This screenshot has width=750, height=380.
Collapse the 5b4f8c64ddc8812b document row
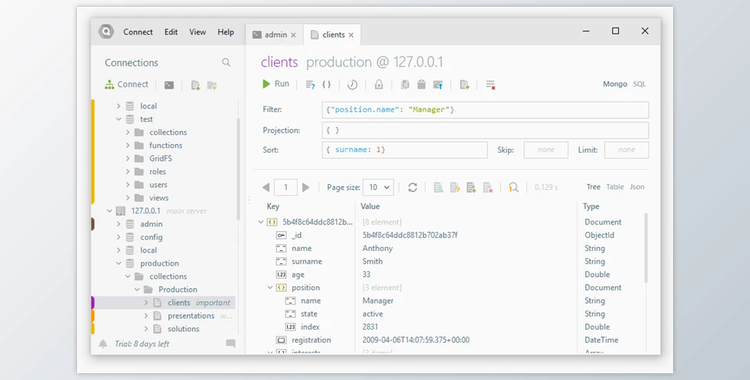tap(261, 222)
